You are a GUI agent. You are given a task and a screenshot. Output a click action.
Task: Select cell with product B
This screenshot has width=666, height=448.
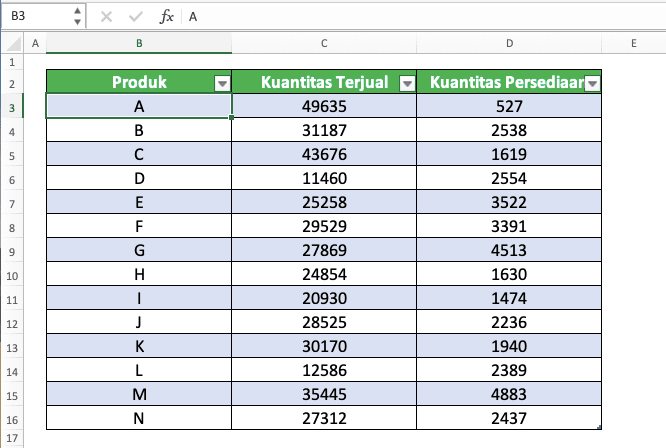(x=139, y=130)
